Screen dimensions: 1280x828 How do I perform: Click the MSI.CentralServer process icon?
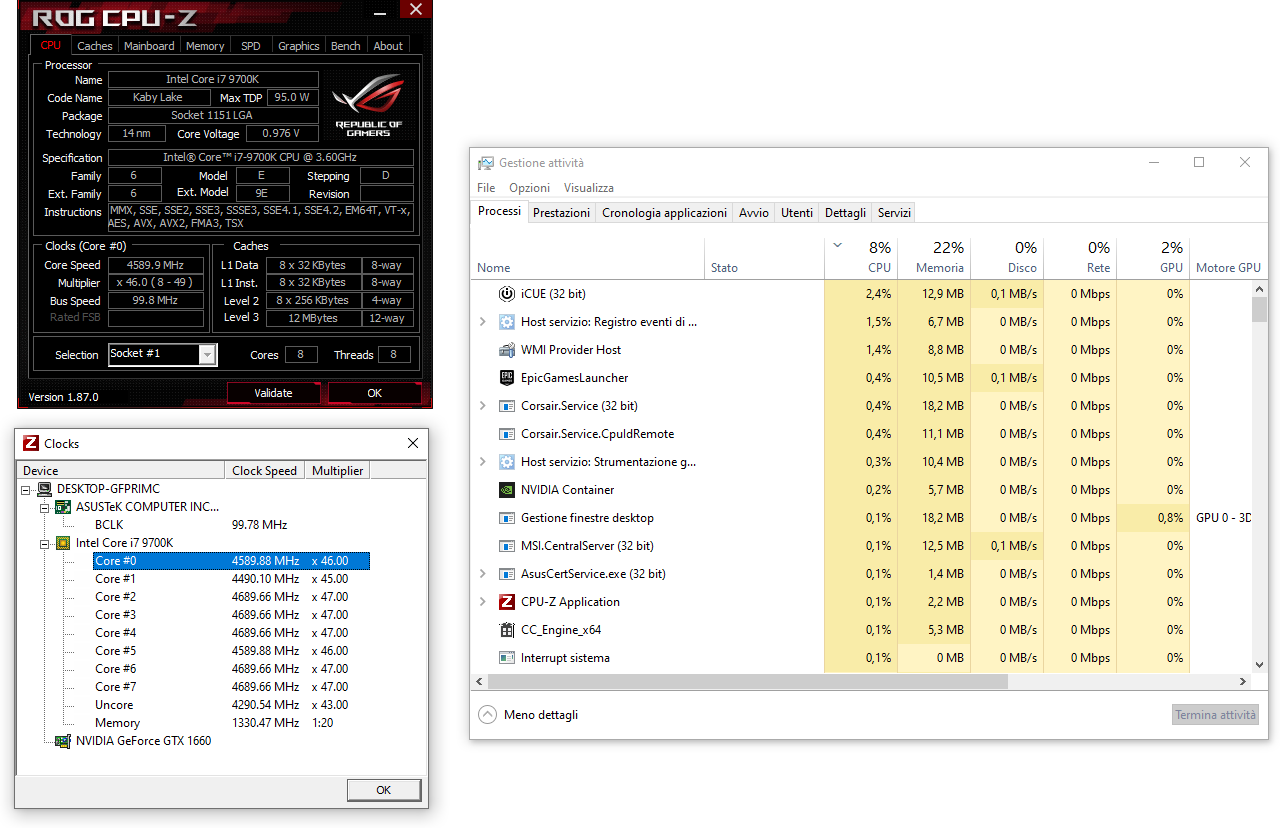[508, 545]
